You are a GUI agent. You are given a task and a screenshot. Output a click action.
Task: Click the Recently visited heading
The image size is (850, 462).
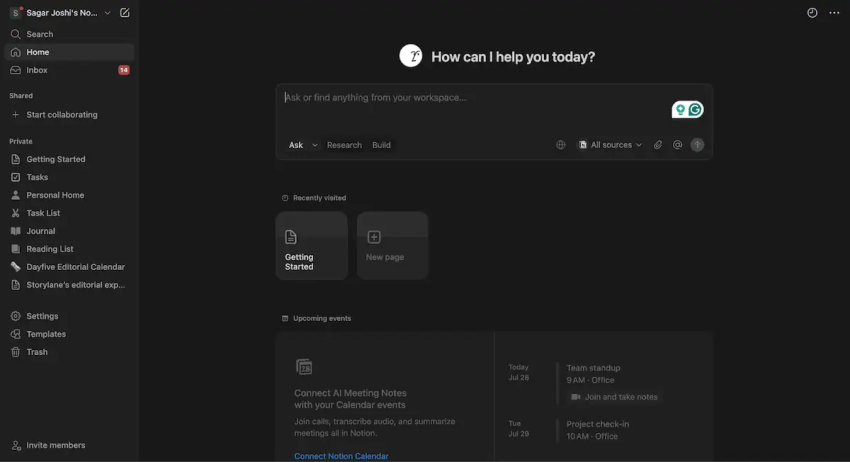tap(319, 198)
